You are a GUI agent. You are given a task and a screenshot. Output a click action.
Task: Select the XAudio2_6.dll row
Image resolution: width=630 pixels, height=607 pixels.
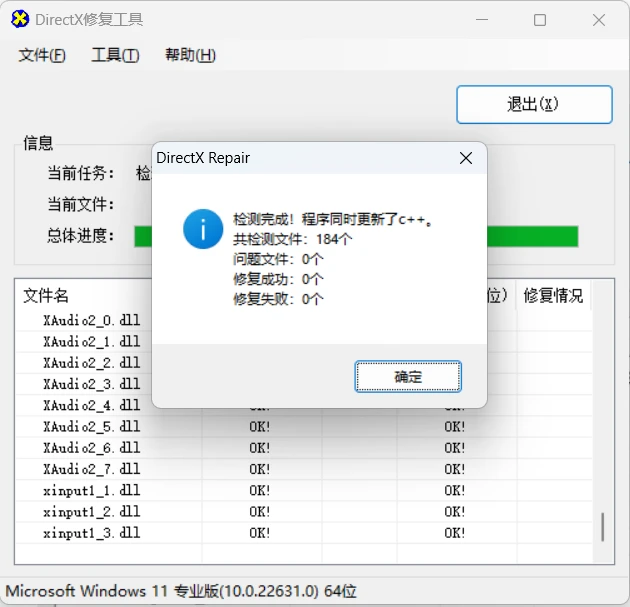tap(304, 448)
